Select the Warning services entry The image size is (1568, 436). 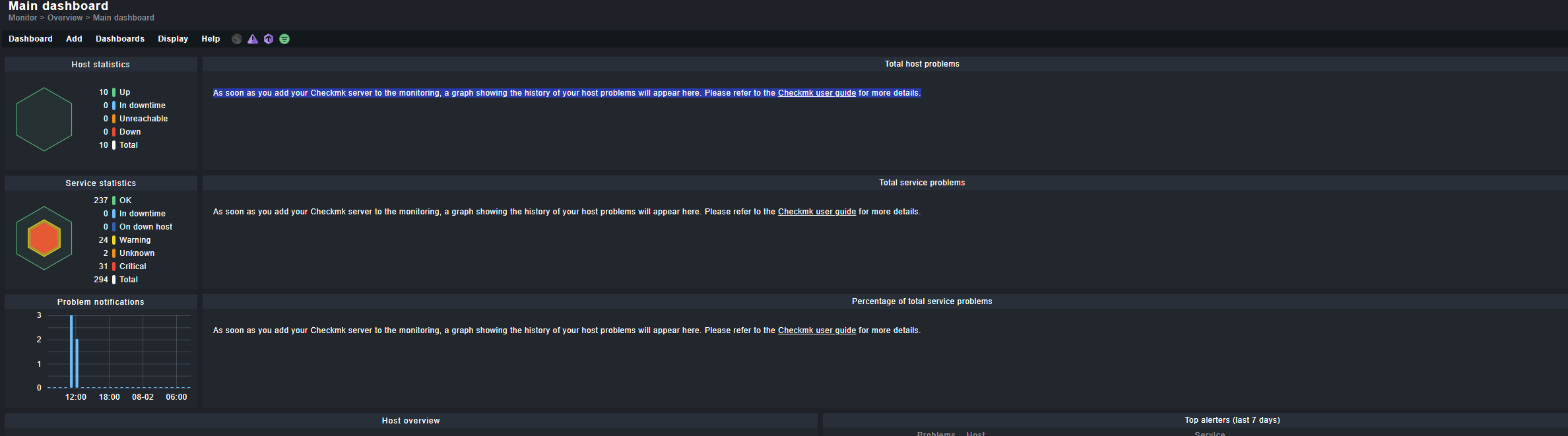pos(135,240)
